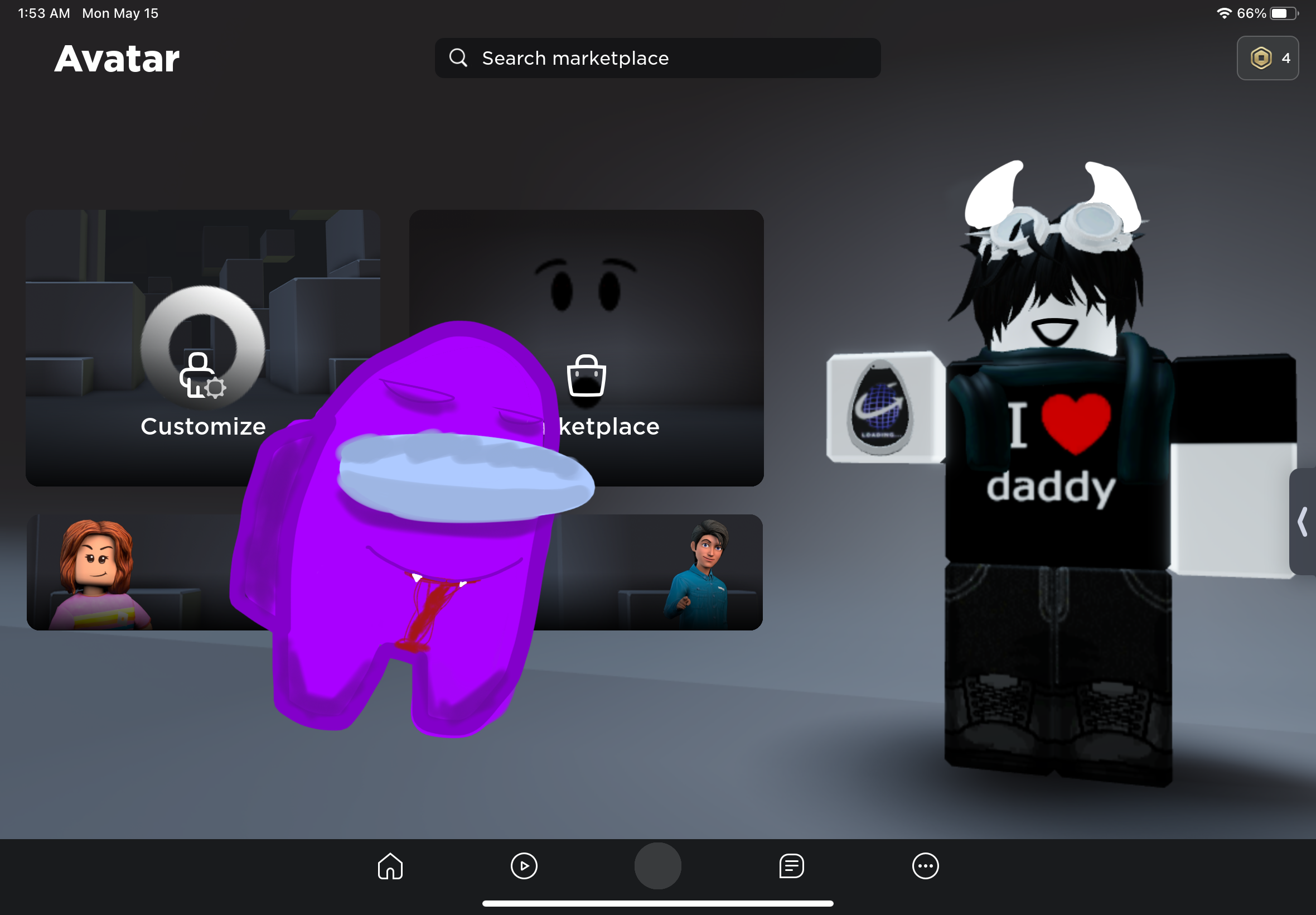
Task: Open the Marketplace shopping bag icon
Action: [586, 375]
